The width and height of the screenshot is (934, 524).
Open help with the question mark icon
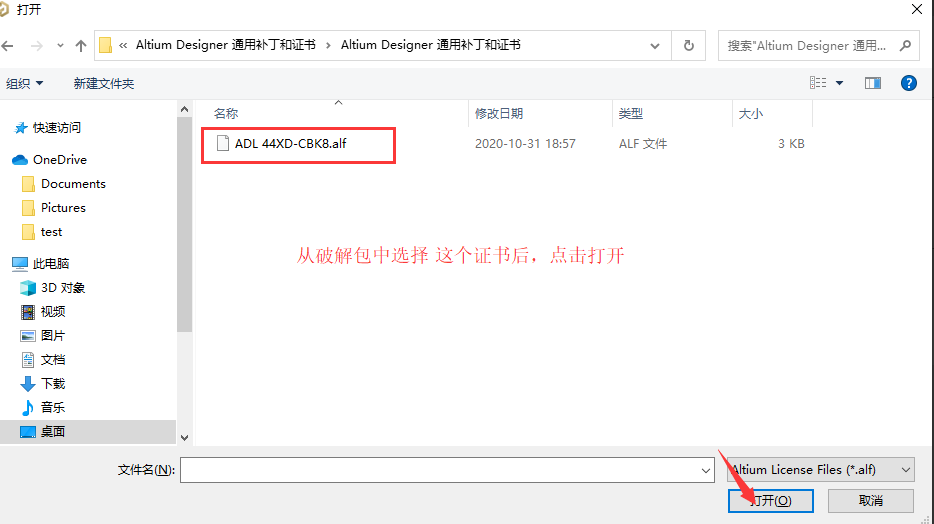(x=908, y=83)
